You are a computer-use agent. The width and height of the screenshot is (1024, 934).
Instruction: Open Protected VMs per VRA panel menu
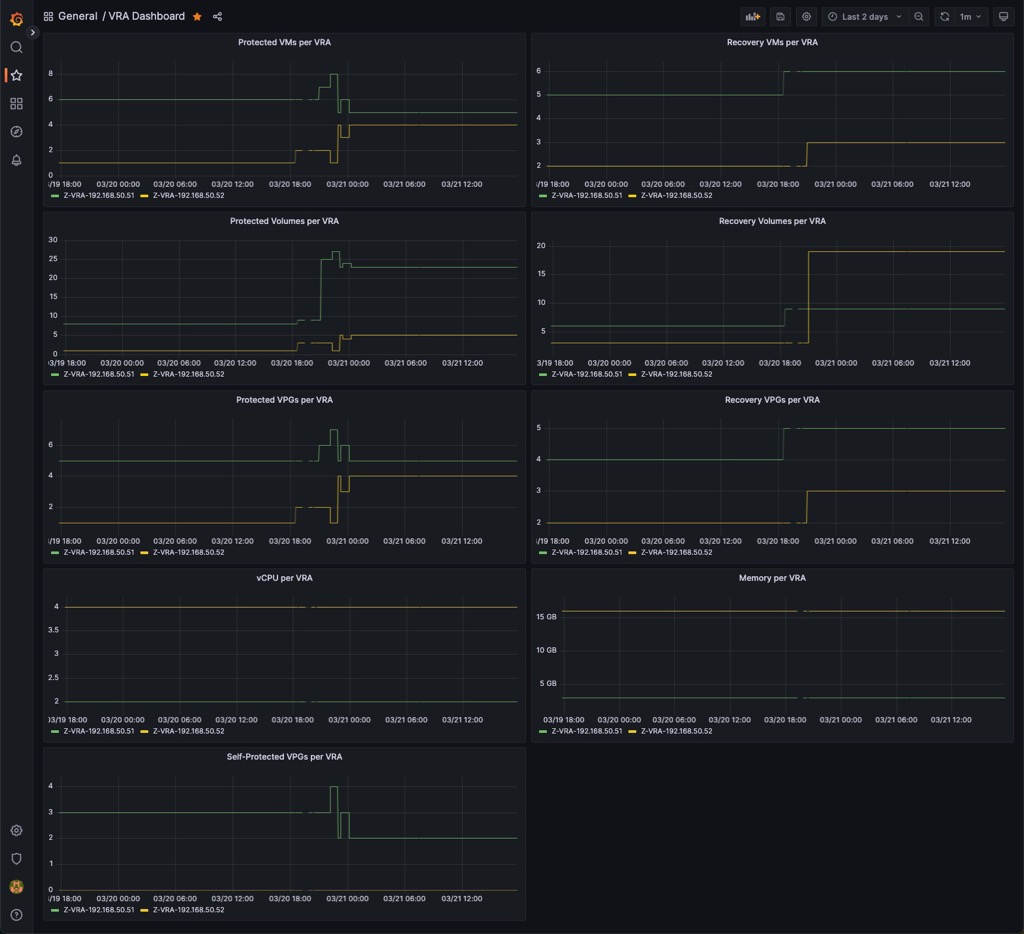pos(284,42)
